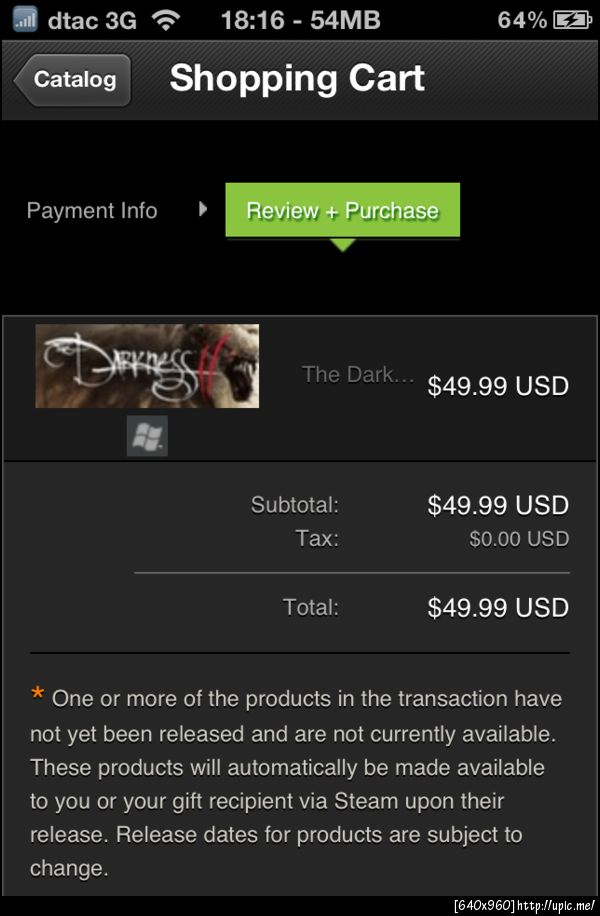Tap the Shopping Cart title
The width and height of the screenshot is (600, 916).
(x=297, y=79)
